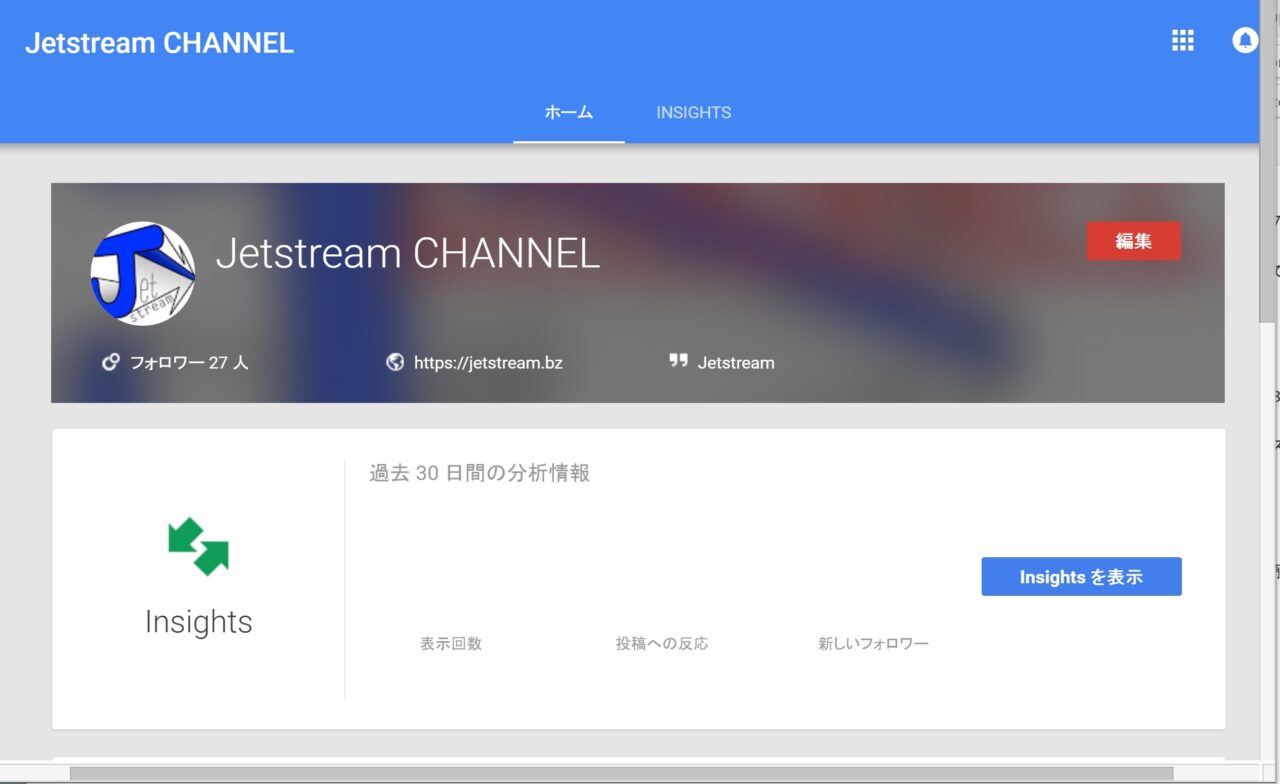
Task: Open the notifications bell
Action: 1244,41
